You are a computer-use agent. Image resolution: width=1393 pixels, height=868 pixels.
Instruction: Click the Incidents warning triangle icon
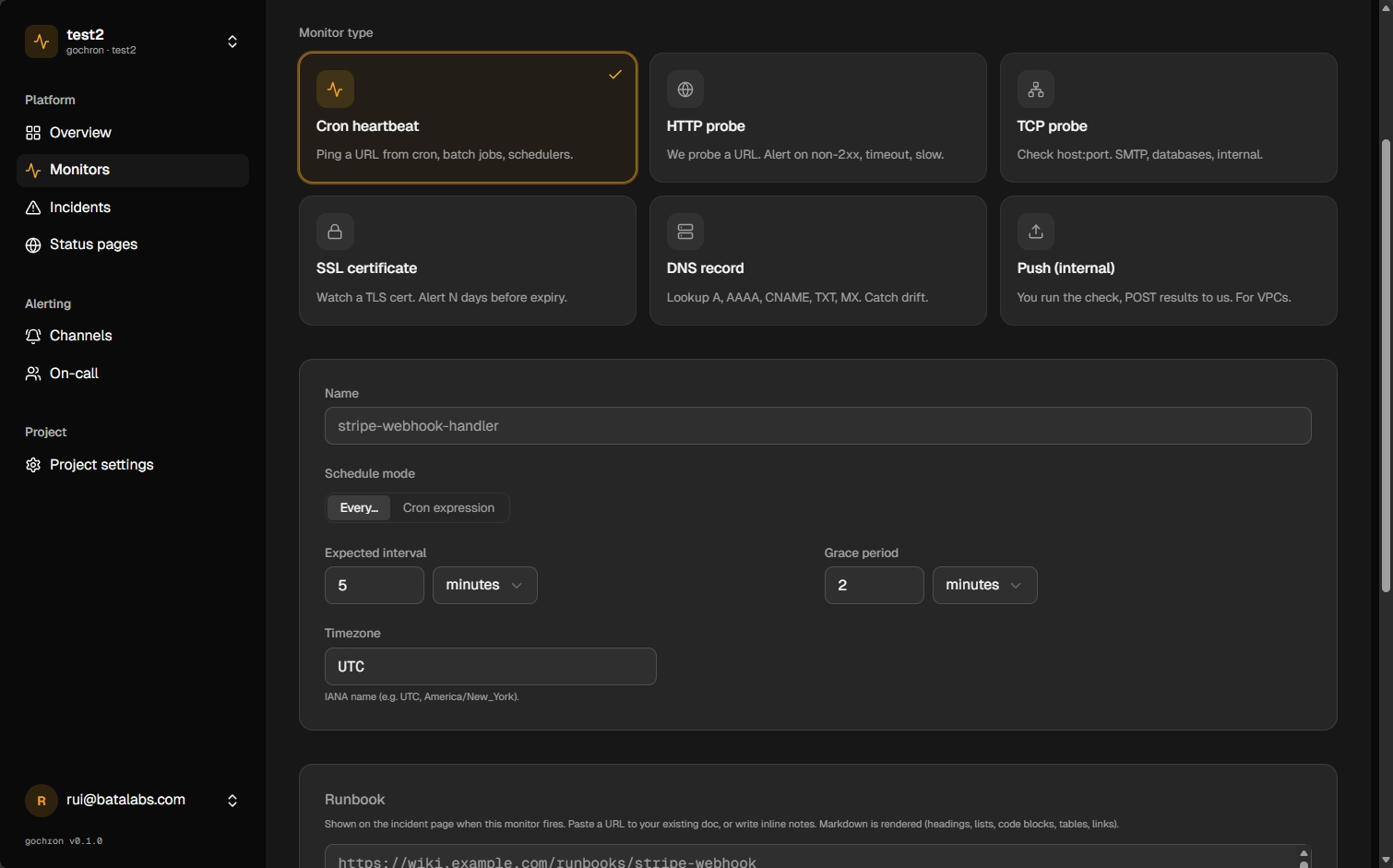[33, 208]
